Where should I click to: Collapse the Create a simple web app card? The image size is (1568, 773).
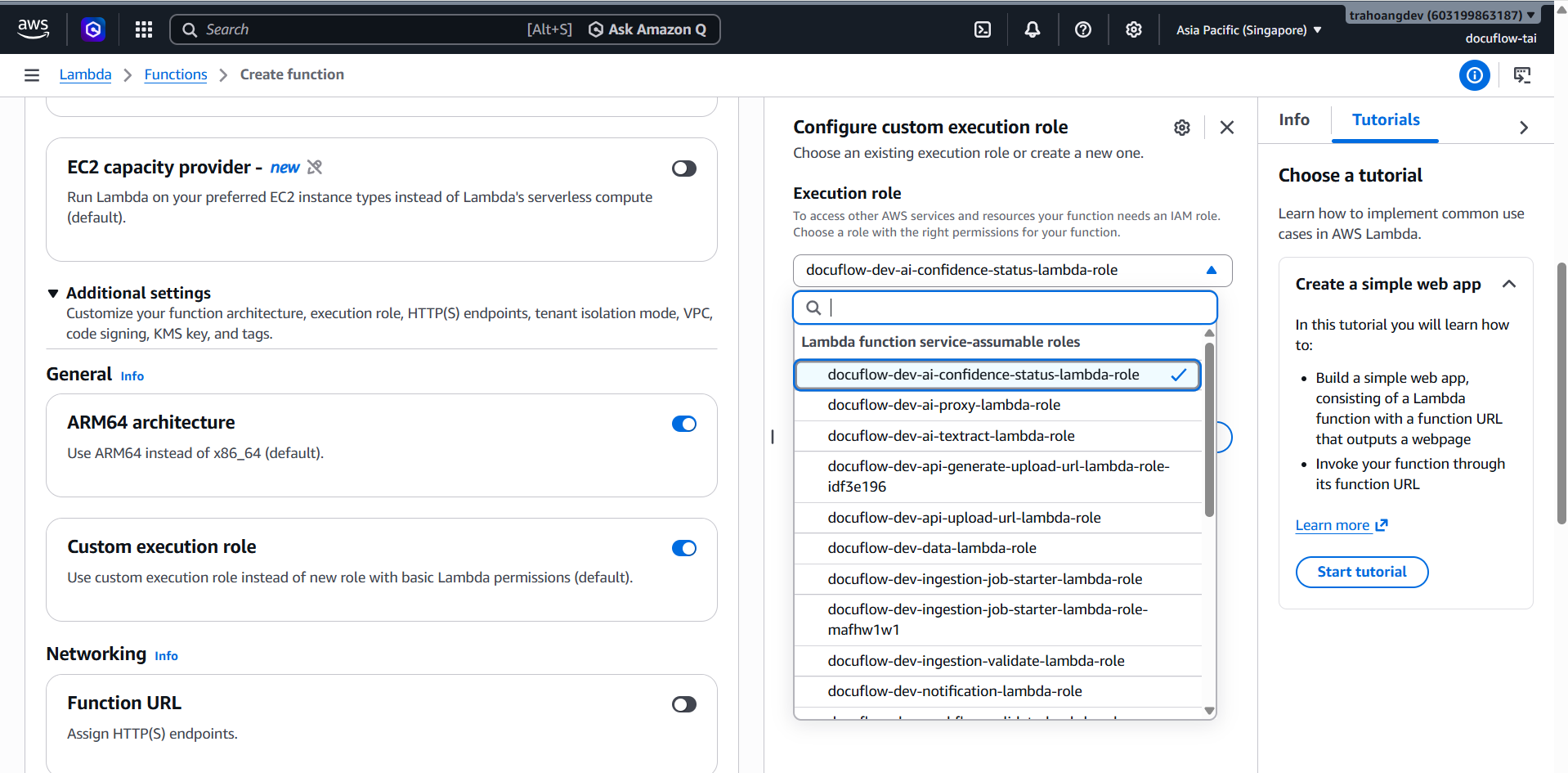(1509, 284)
